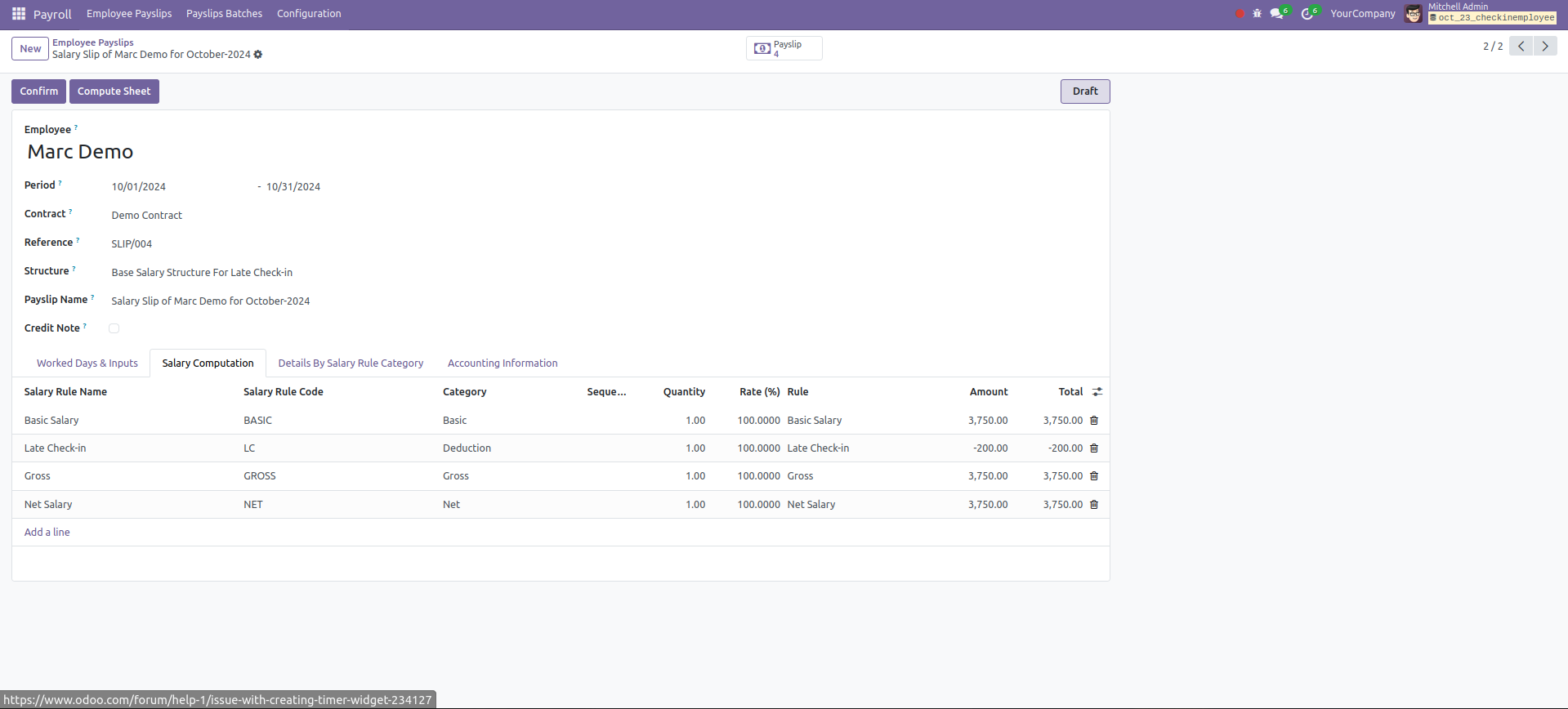
Task: Open the Configuration menu
Action: tap(309, 14)
